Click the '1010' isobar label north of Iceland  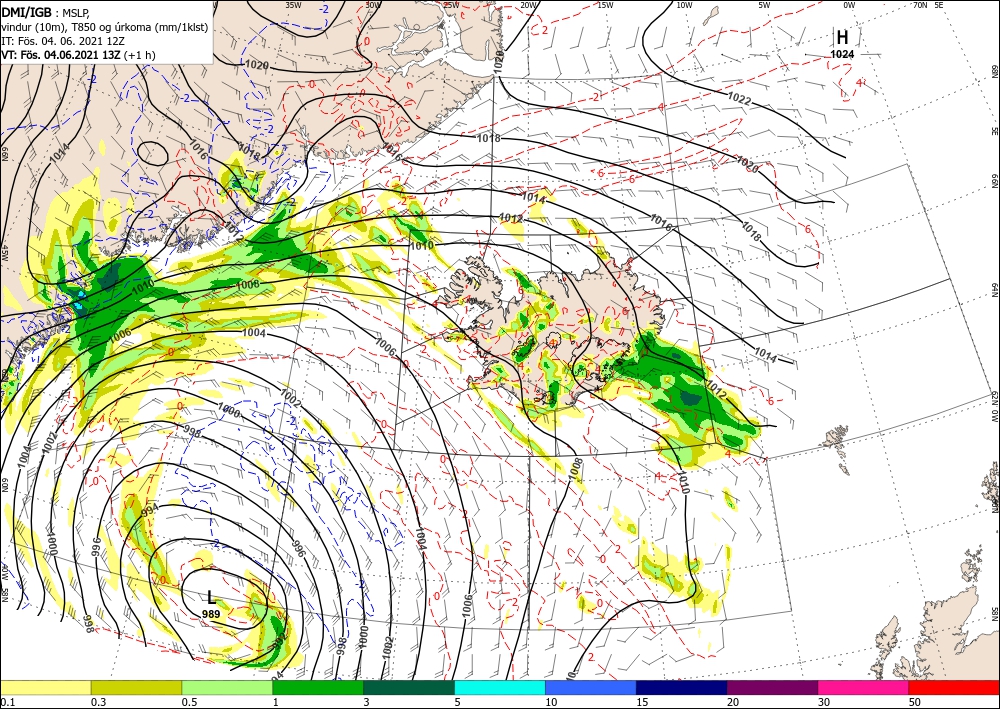422,245
